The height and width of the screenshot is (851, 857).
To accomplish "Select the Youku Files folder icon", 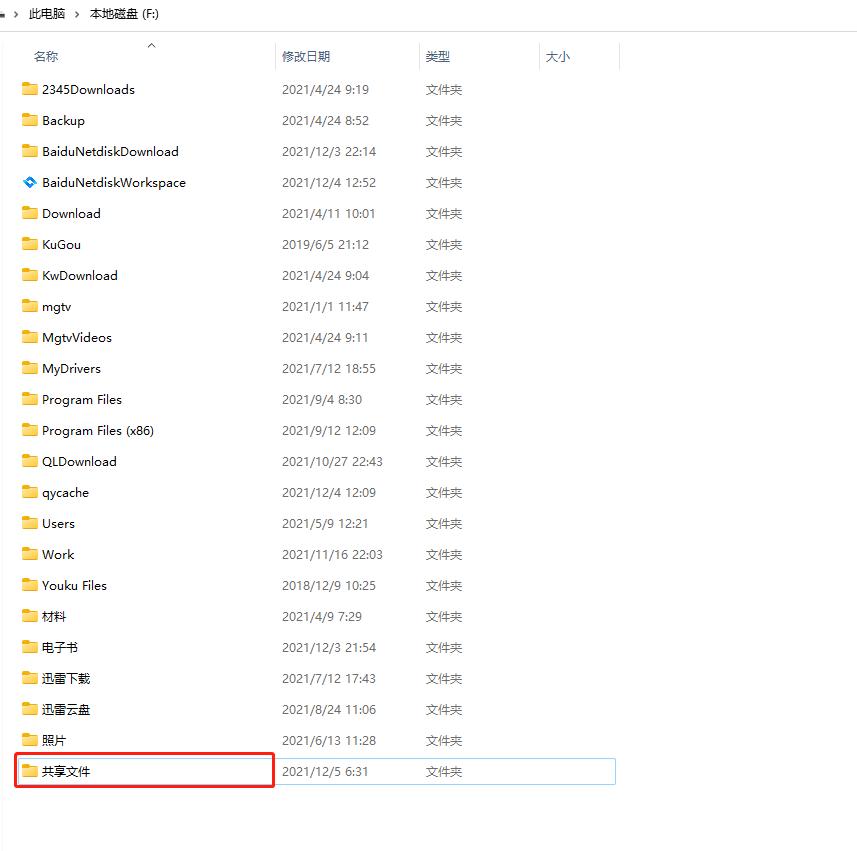I will [29, 585].
